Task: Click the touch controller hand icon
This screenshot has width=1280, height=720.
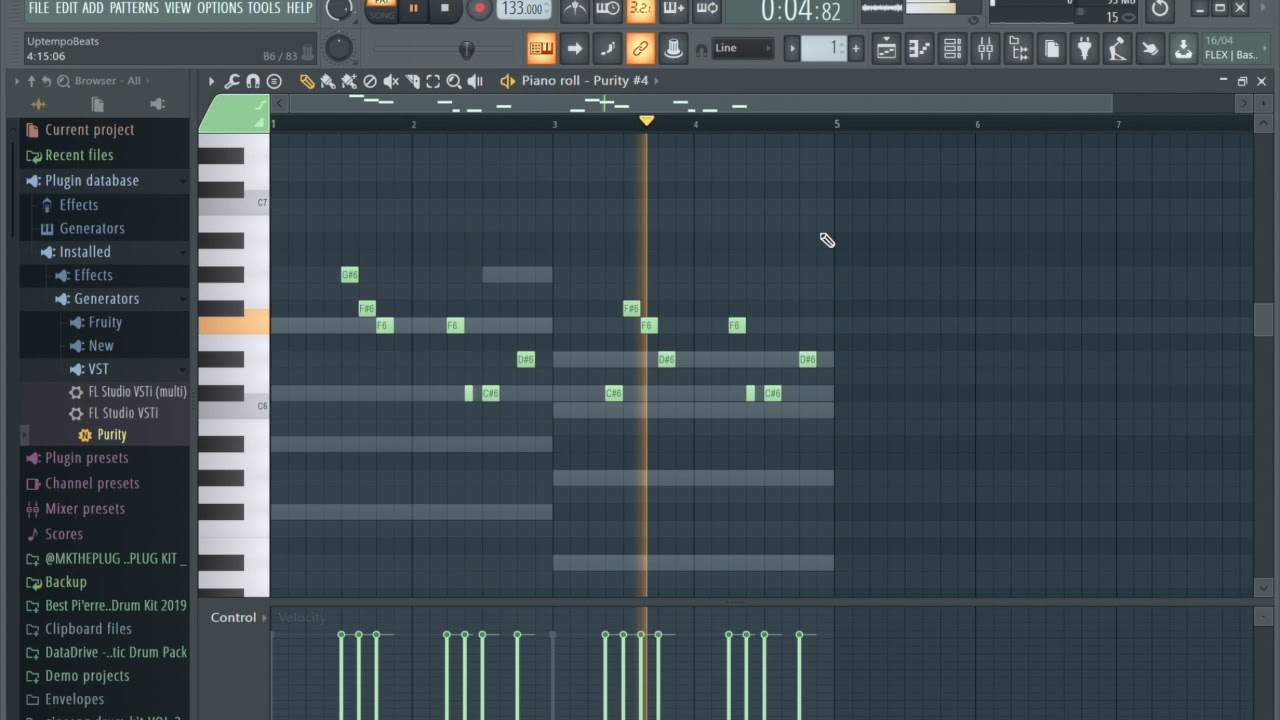Action: pyautogui.click(x=1150, y=48)
